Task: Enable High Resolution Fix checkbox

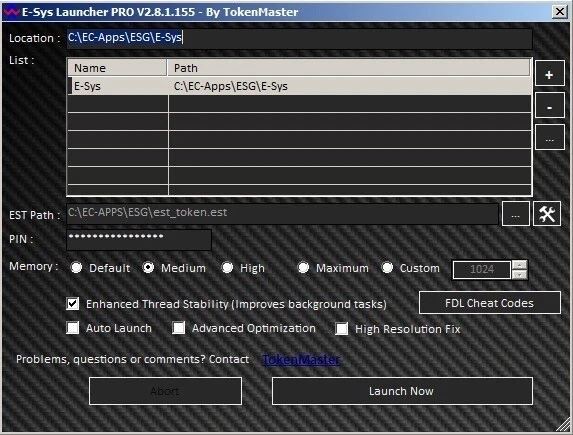Action: tap(342, 328)
